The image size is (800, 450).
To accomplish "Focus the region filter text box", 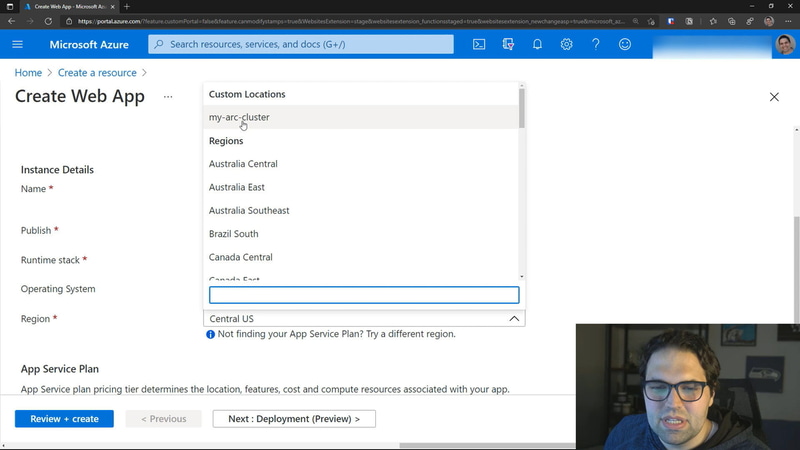I will tap(364, 295).
